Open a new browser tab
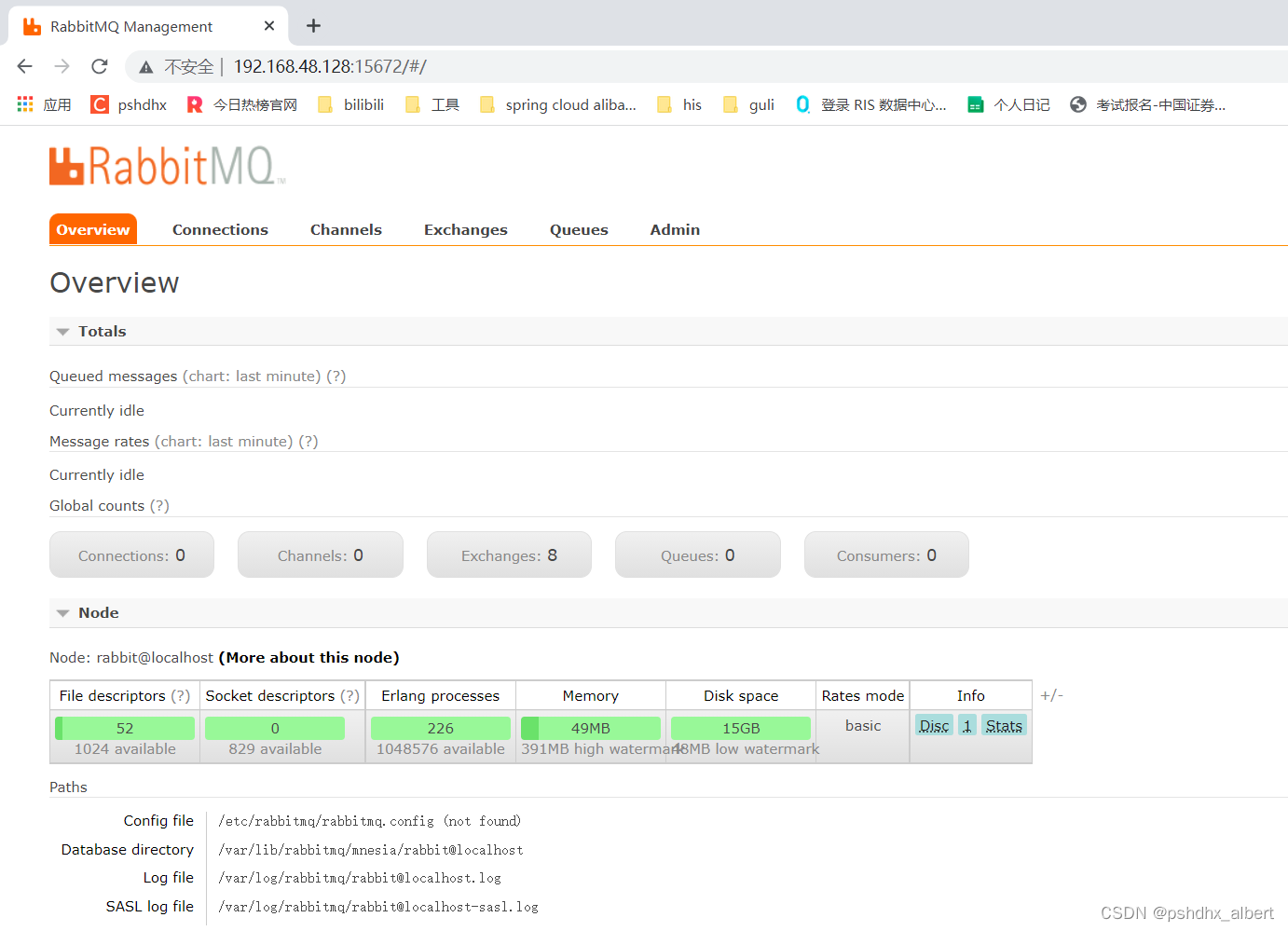This screenshot has height=931, width=1288. tap(313, 26)
